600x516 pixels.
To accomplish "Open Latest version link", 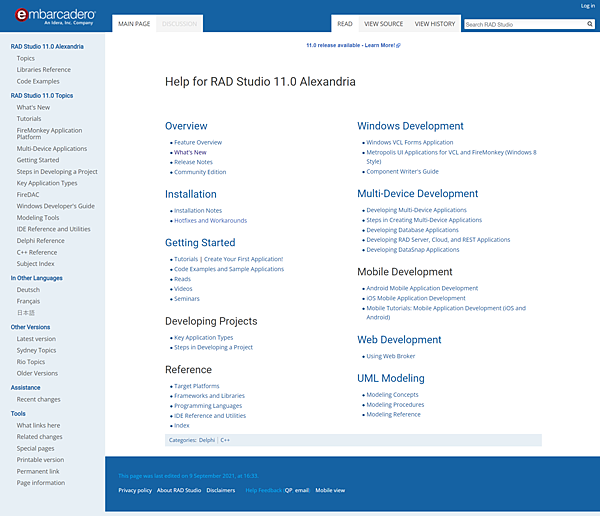I will 36,339.
